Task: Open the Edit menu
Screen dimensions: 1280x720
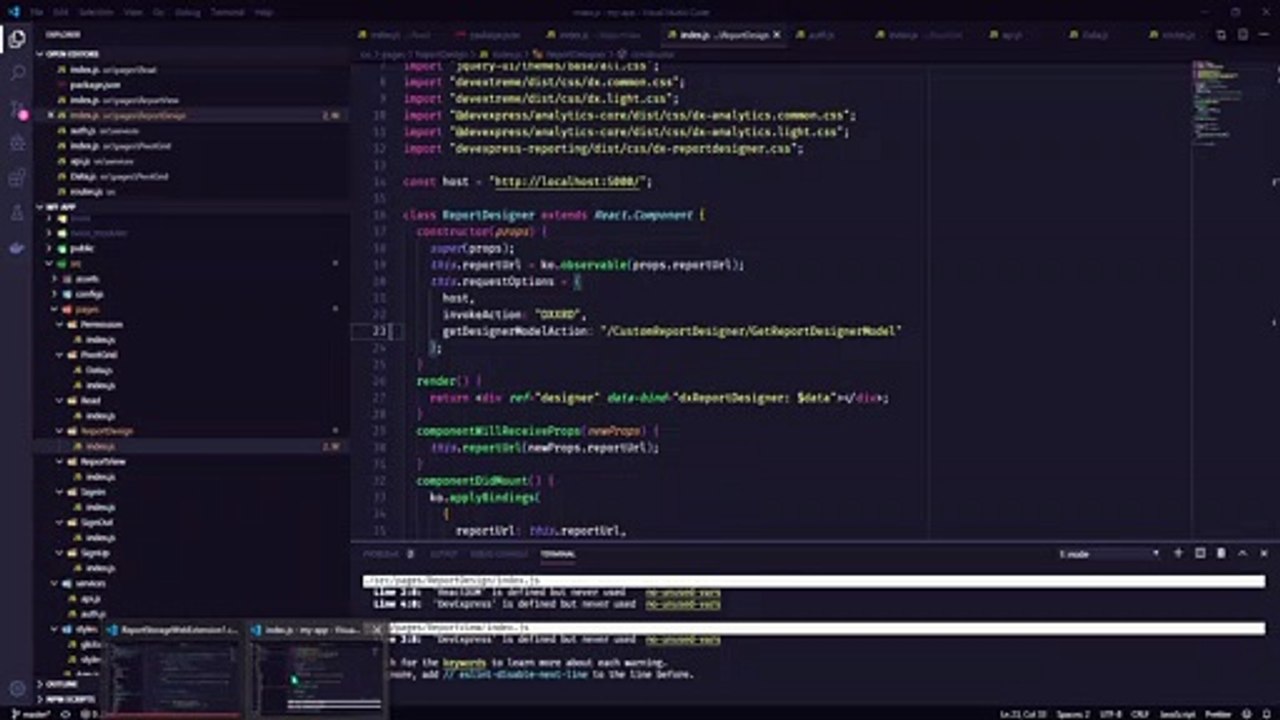Action: point(63,12)
